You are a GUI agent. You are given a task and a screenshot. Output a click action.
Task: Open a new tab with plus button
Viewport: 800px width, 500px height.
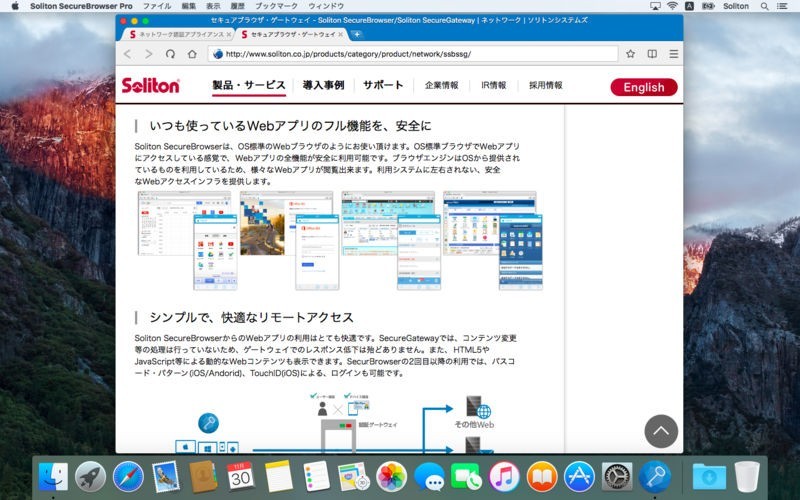[x=357, y=34]
